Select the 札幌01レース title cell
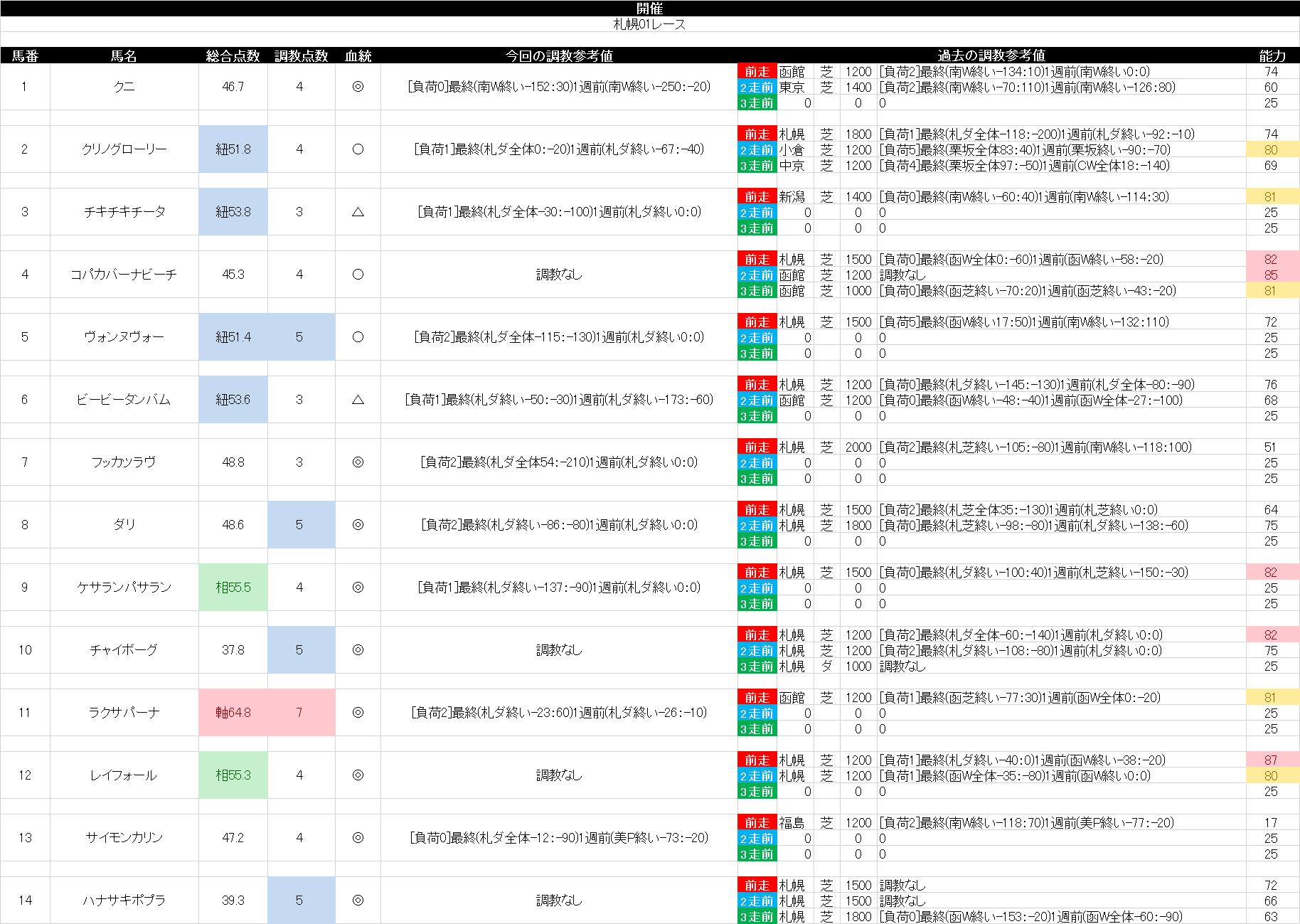This screenshot has height=924, width=1300. tap(649, 24)
